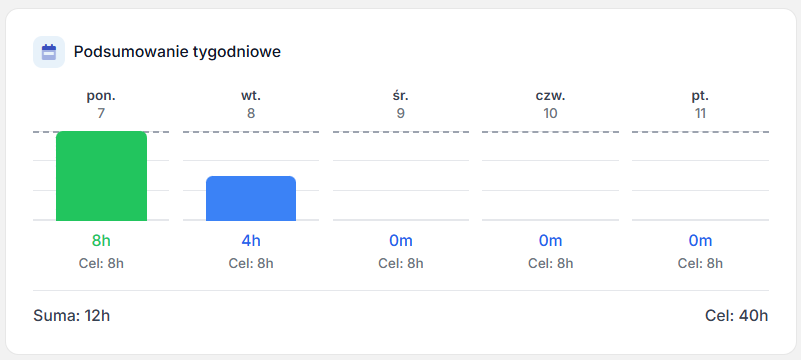Click the Podsumowanie tygodniowe heading
The height and width of the screenshot is (360, 801).
[177, 52]
